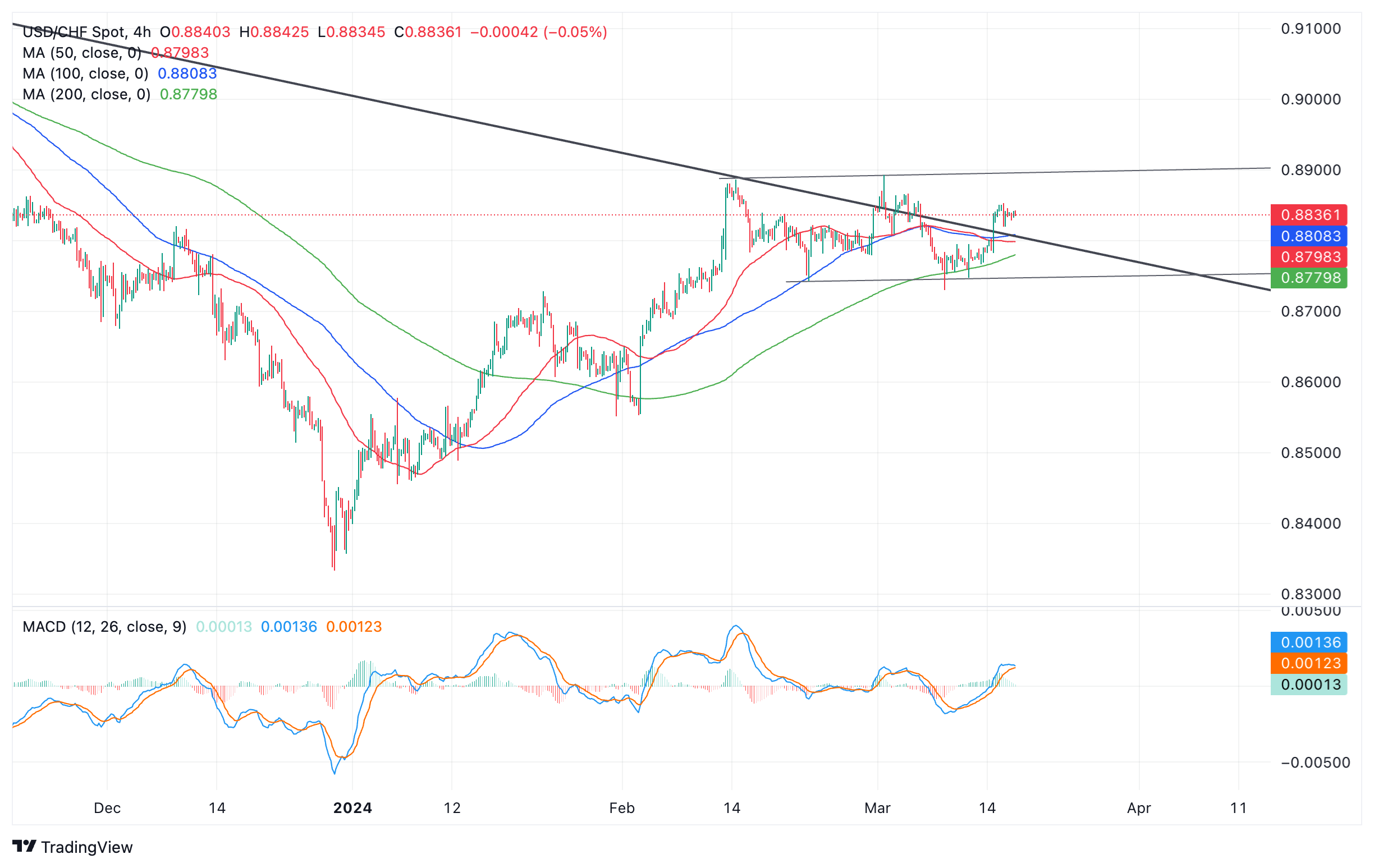Click the Dec label on time axis
This screenshot has height=868, width=1374.
tap(107, 808)
